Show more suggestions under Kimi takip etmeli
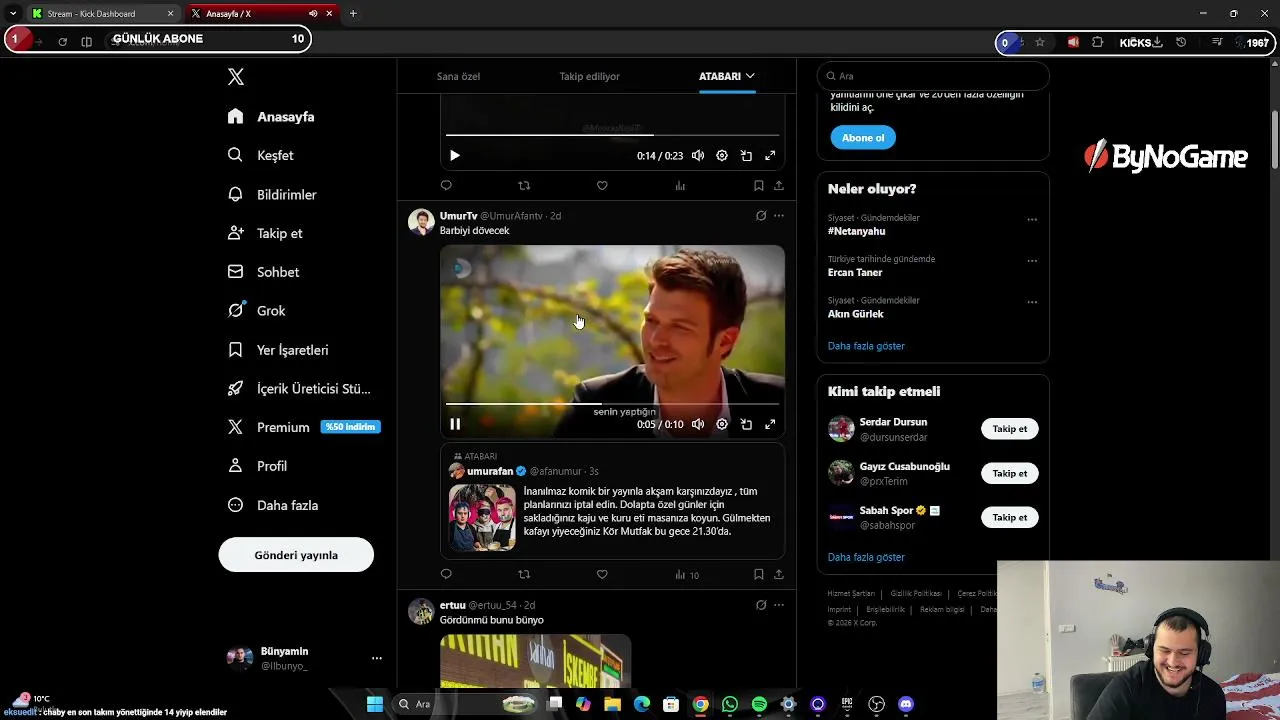The image size is (1280, 720). tap(866, 557)
